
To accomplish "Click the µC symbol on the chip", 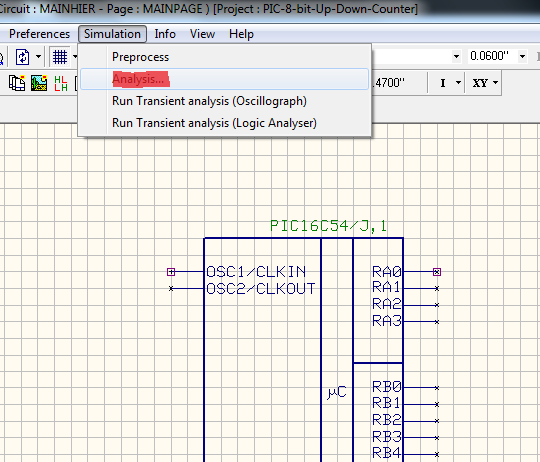I will 336,392.
